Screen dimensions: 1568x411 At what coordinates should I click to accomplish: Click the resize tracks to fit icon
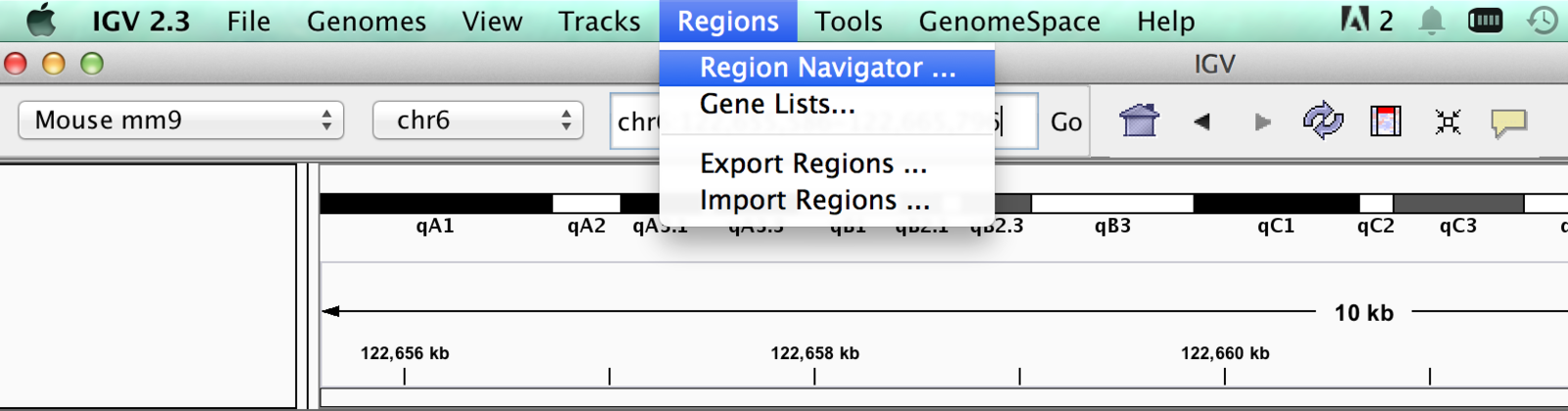pyautogui.click(x=1447, y=122)
